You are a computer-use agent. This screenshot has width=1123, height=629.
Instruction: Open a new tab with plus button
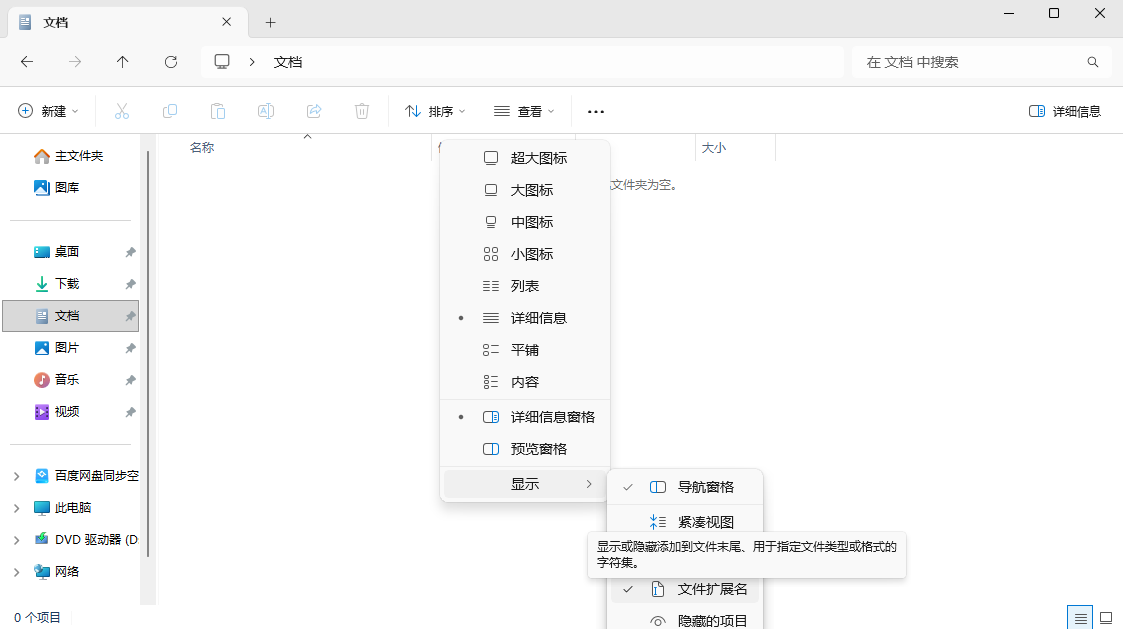click(270, 23)
